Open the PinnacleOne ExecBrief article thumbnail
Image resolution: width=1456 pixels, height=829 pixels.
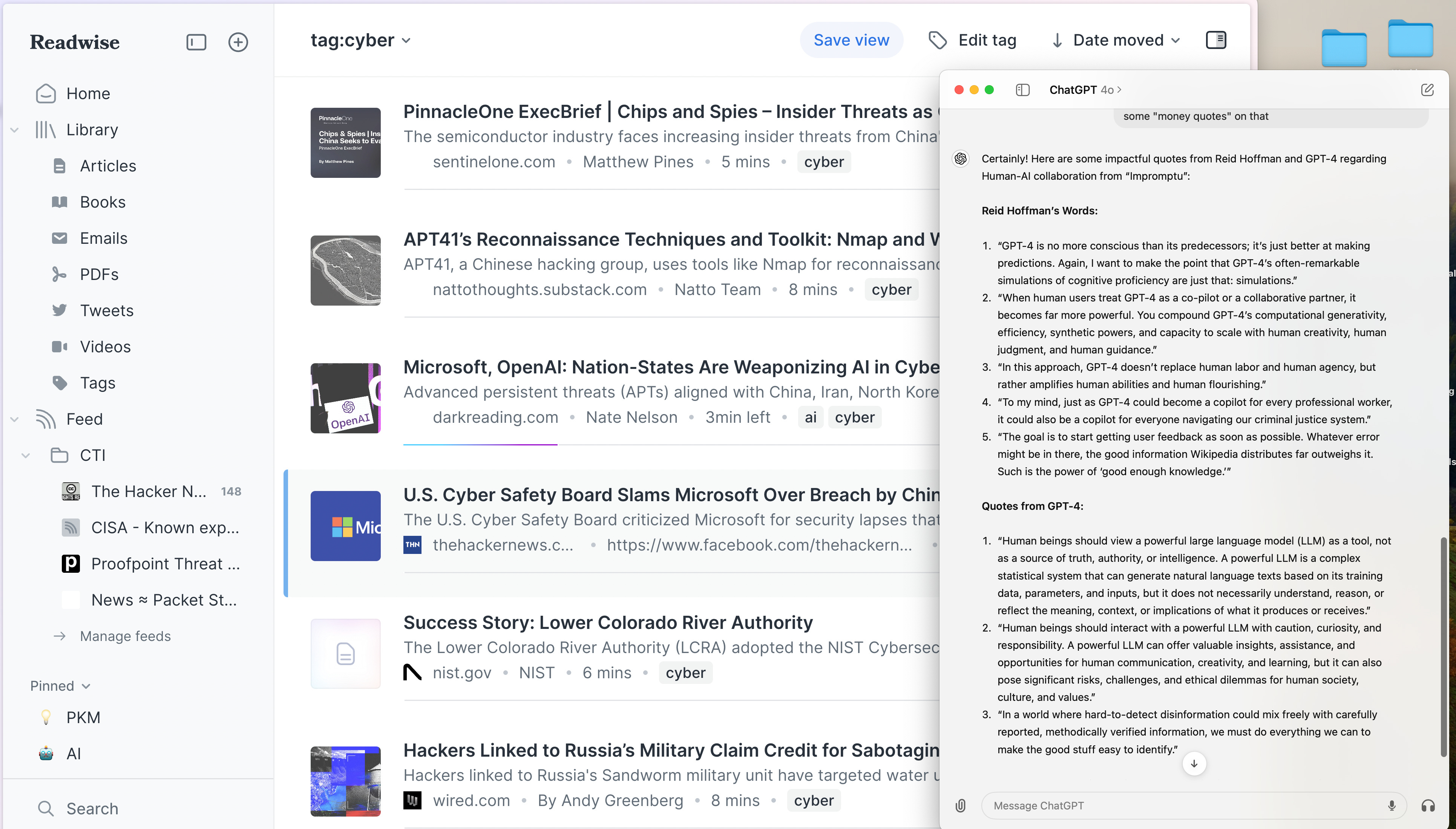coord(345,142)
